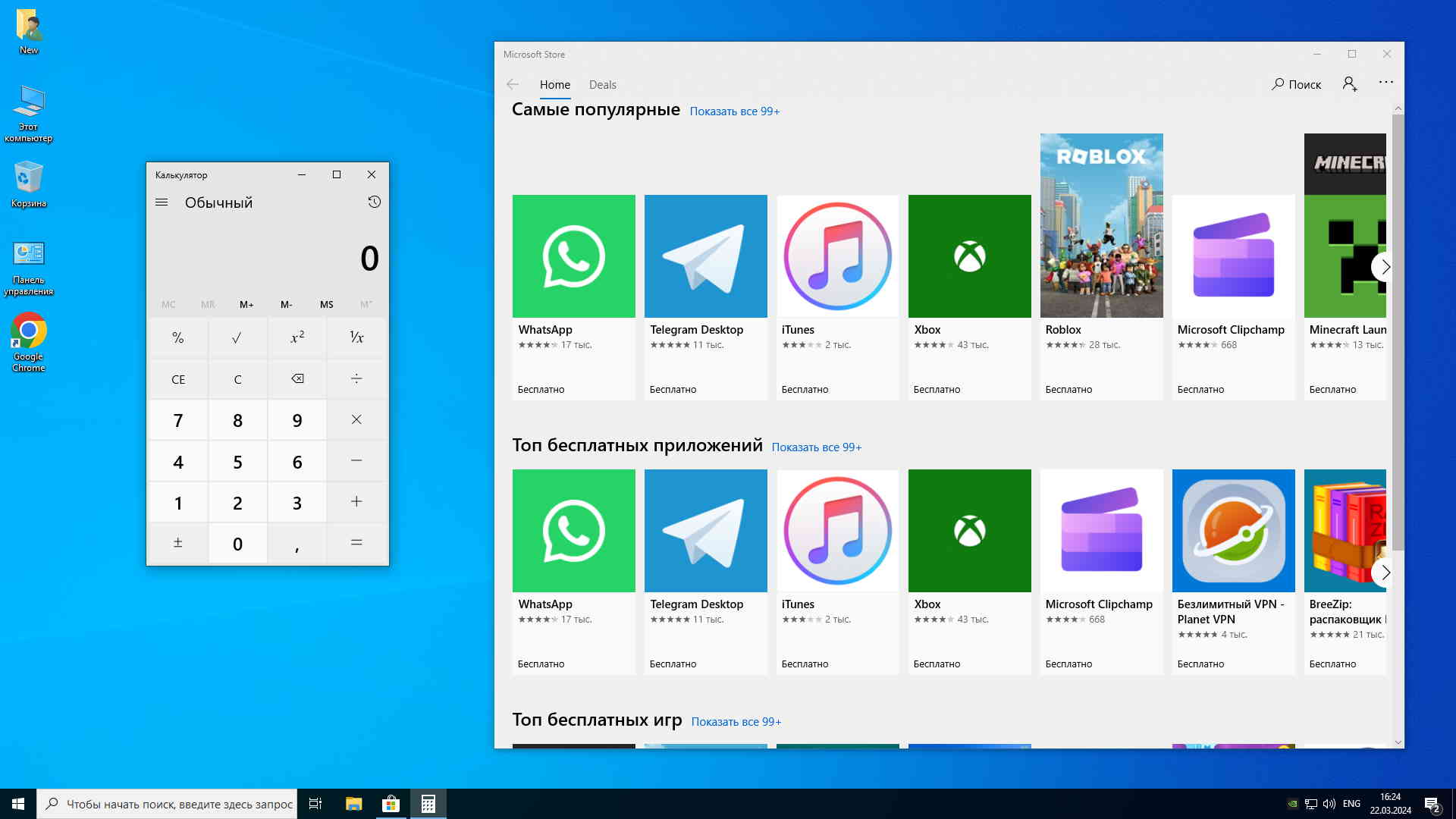Toggle the plus/minus sign button
The image size is (1456, 819).
(177, 543)
